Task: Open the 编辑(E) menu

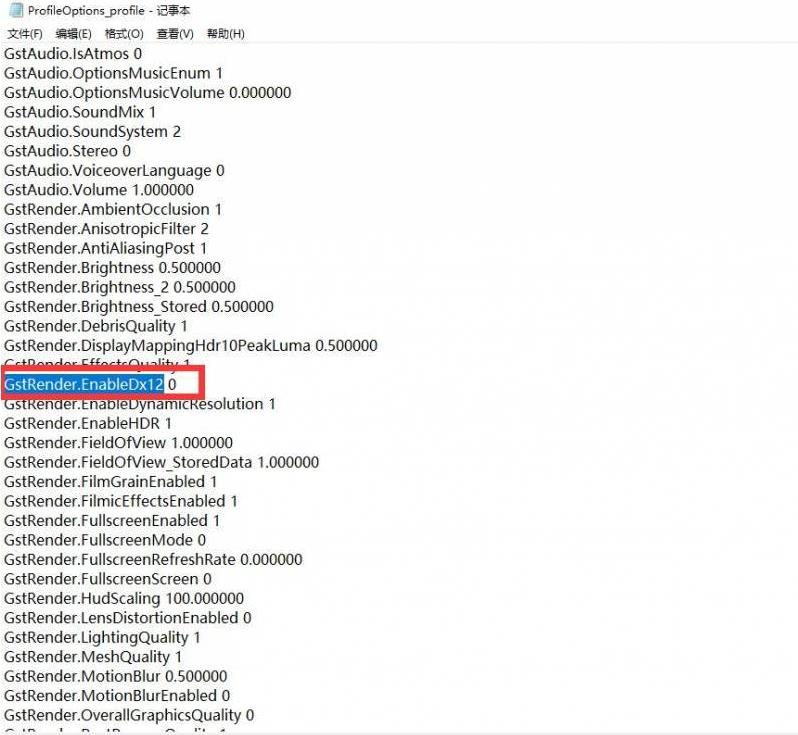Action: 73,34
